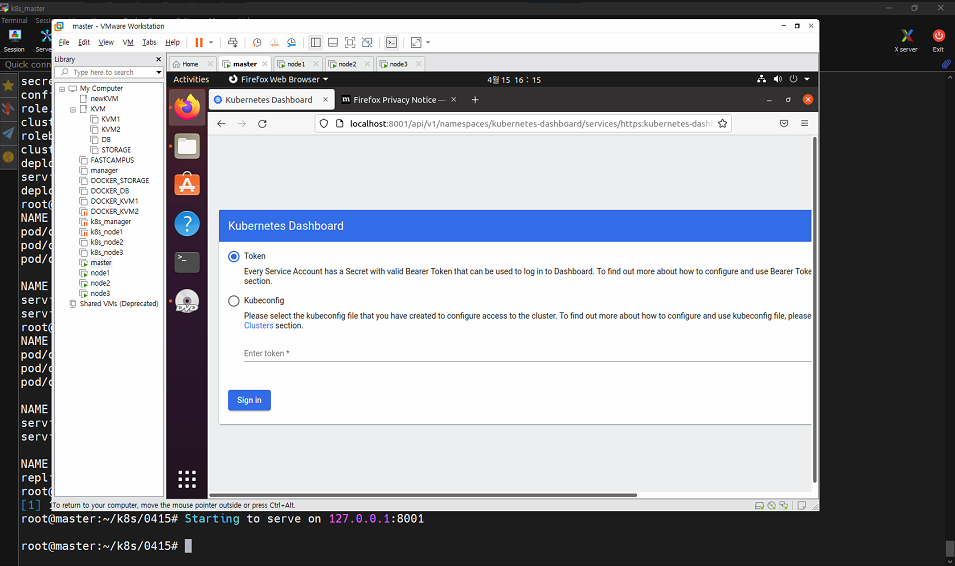
Task: Open the power options dropdown next to pause
Action: [x=211, y=43]
